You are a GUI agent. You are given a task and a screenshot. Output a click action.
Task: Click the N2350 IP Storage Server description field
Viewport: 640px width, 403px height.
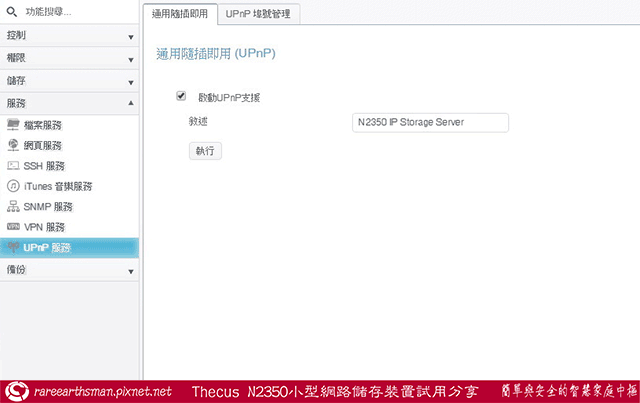(x=430, y=122)
